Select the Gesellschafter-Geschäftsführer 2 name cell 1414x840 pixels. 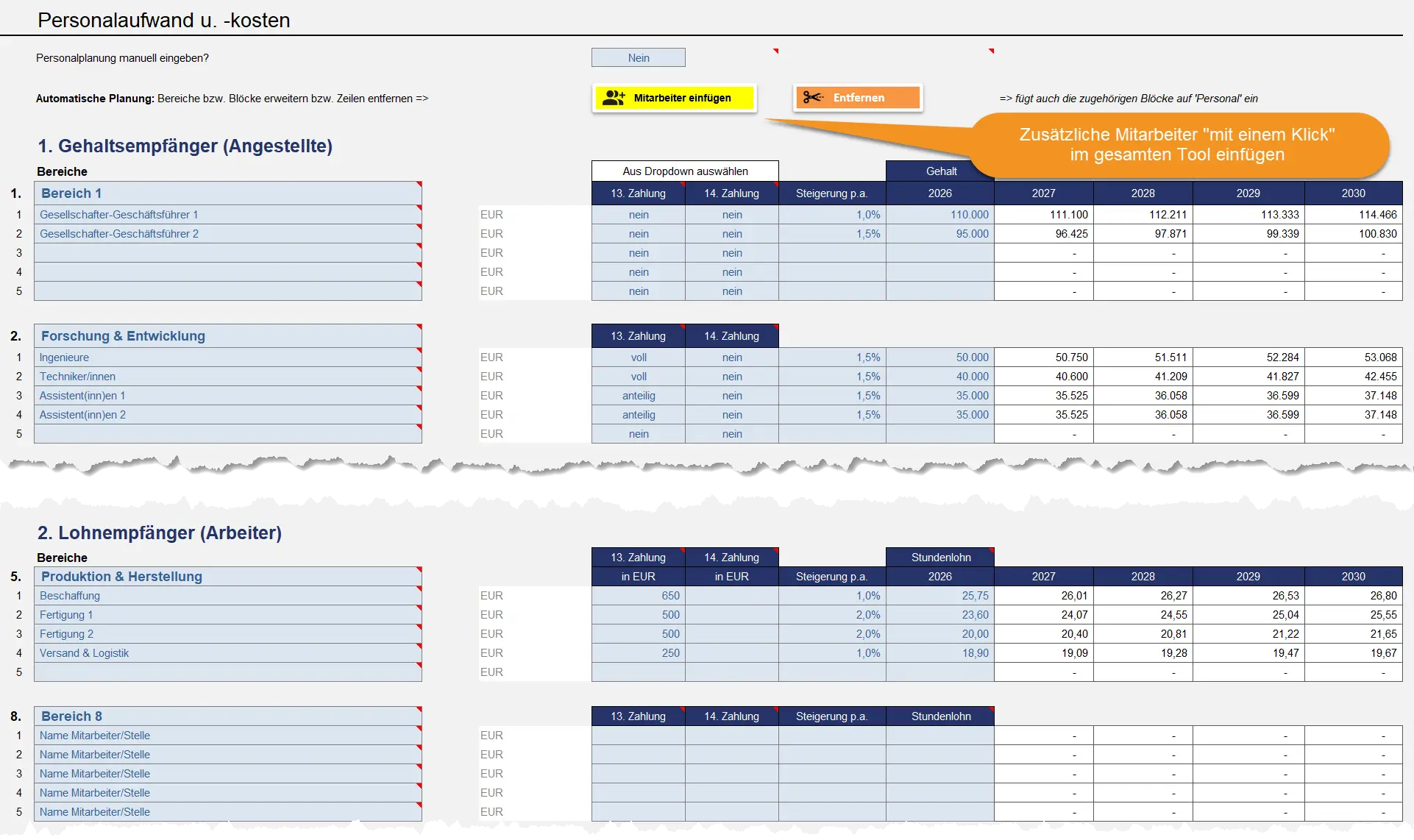point(227,234)
